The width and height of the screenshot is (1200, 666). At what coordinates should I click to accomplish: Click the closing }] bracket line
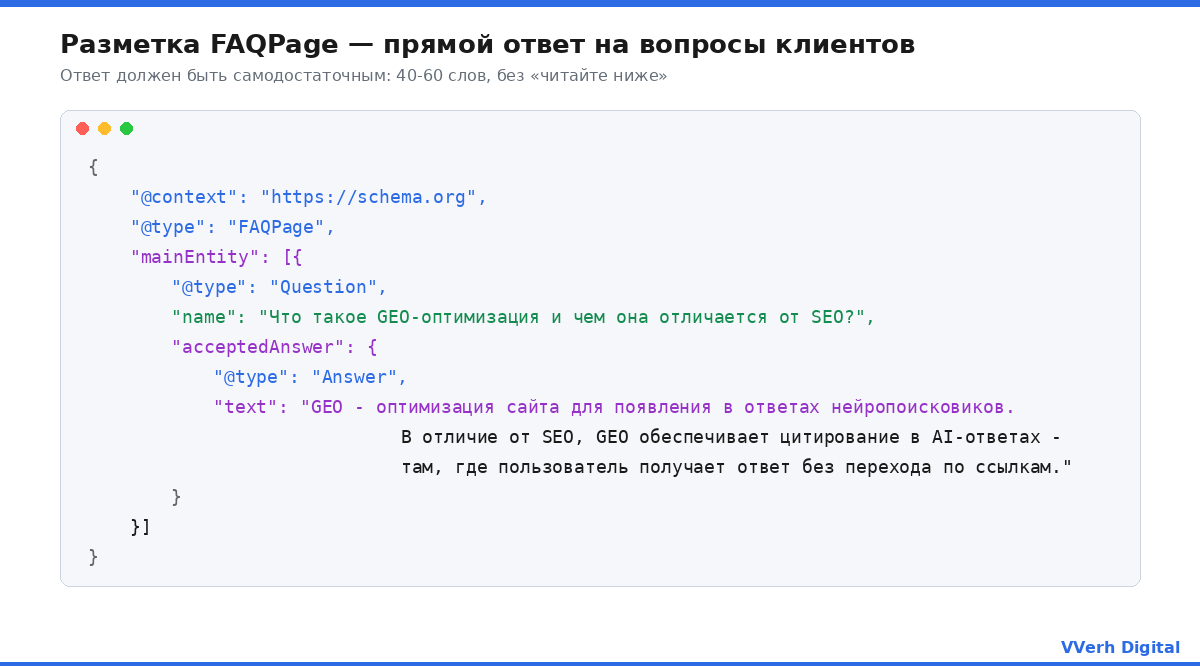pos(140,527)
